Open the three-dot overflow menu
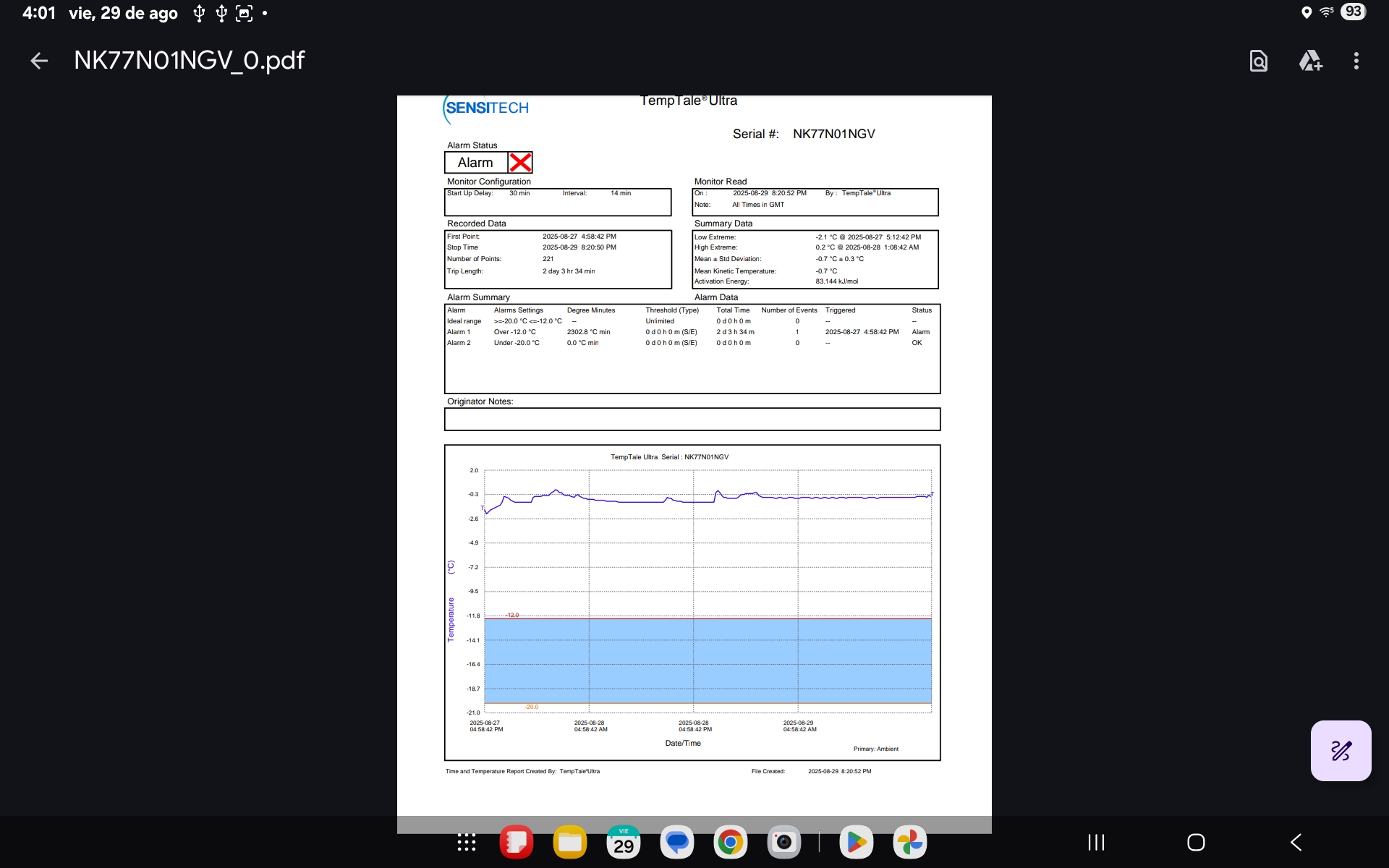 (x=1356, y=61)
